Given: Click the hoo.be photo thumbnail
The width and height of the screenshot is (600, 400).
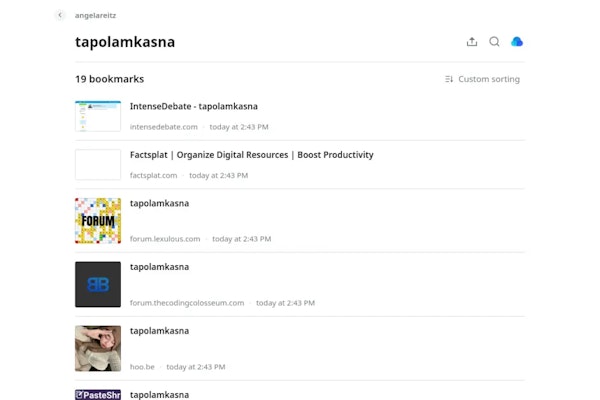Looking at the screenshot, I should (98, 348).
